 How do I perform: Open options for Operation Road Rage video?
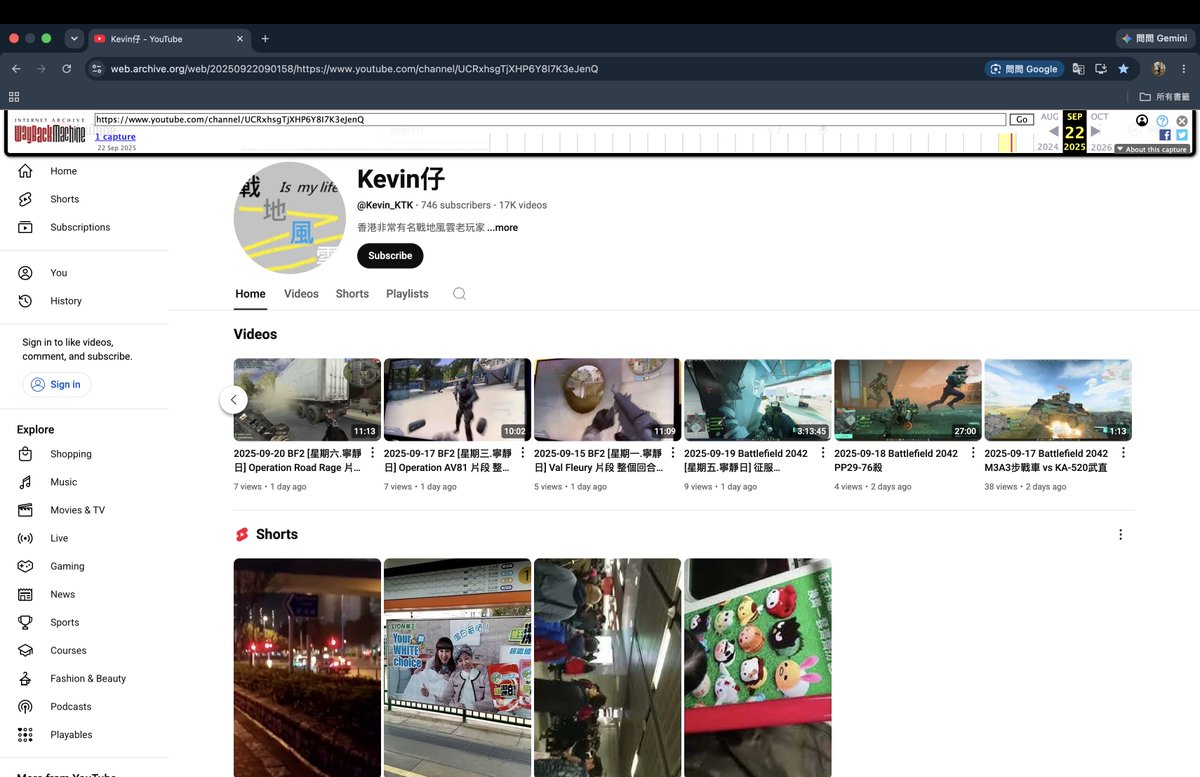pyautogui.click(x=373, y=453)
